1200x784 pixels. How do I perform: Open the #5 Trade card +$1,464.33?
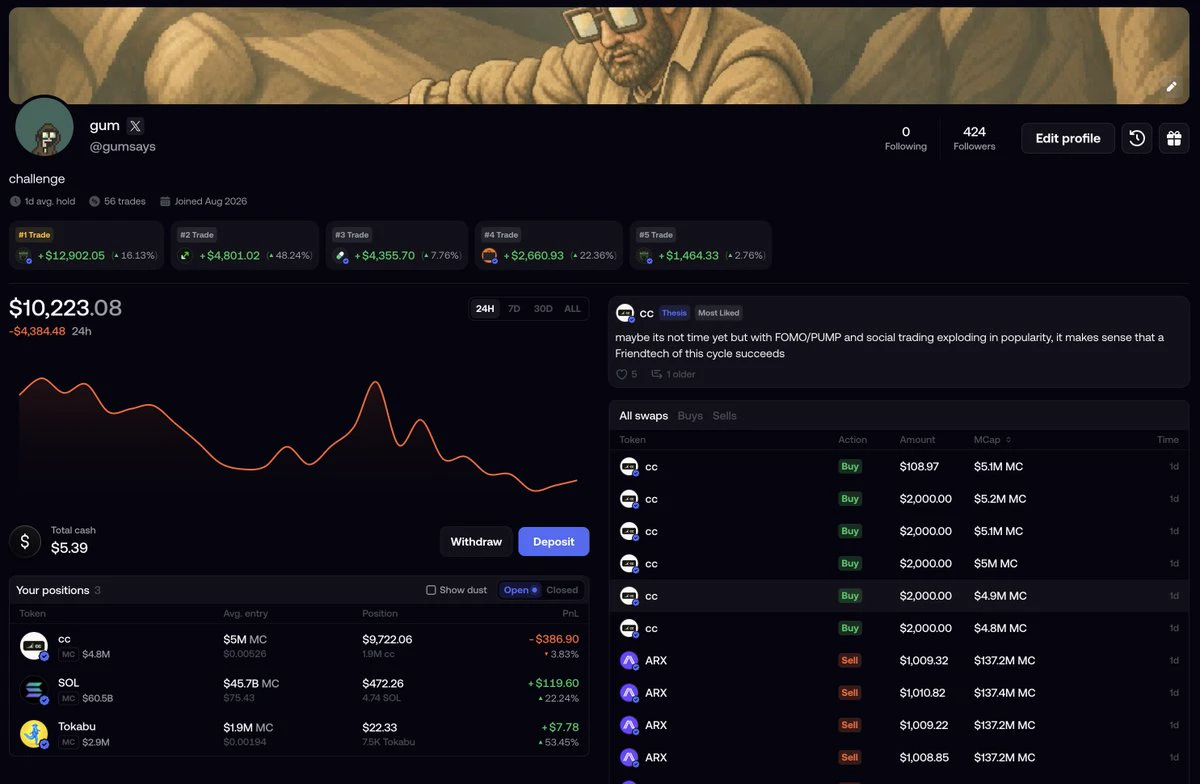pyautogui.click(x=701, y=246)
